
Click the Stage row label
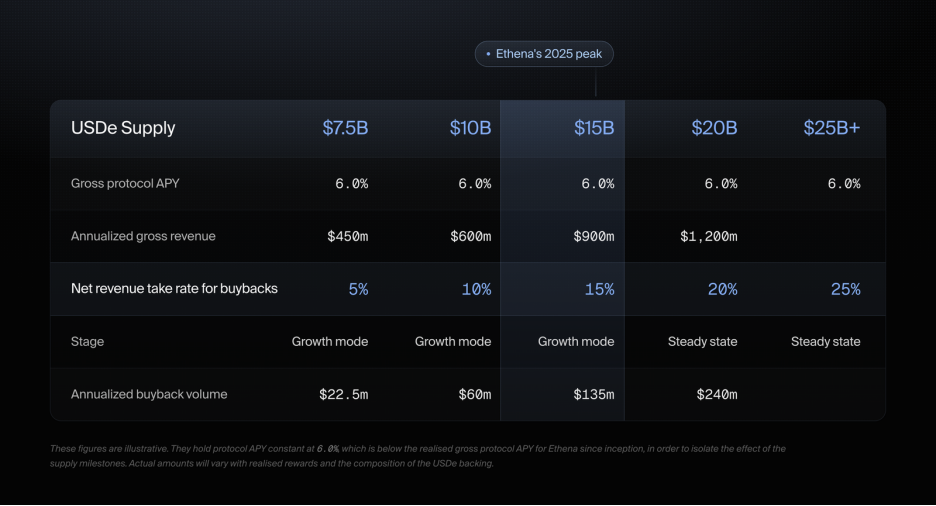click(x=87, y=341)
